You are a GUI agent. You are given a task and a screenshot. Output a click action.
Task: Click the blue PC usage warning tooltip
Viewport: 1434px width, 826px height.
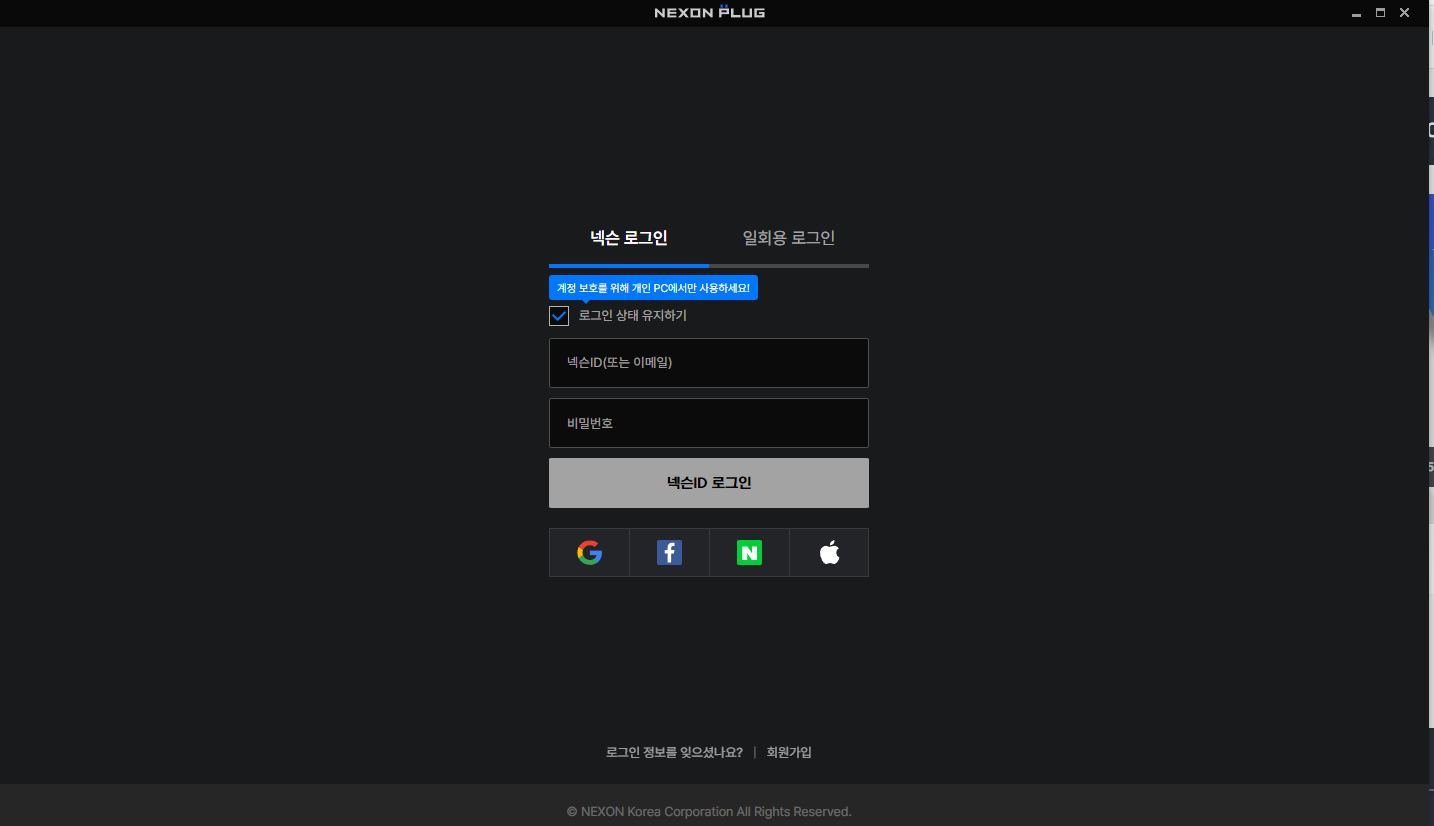click(653, 288)
